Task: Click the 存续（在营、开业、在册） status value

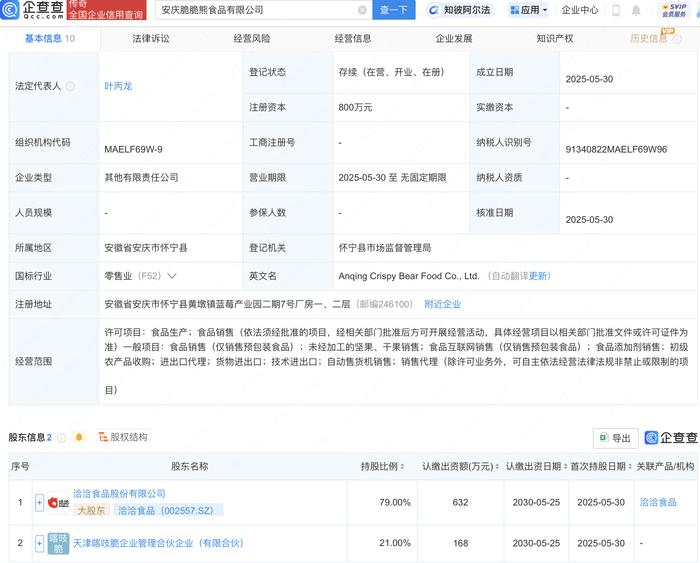Action: point(392,72)
